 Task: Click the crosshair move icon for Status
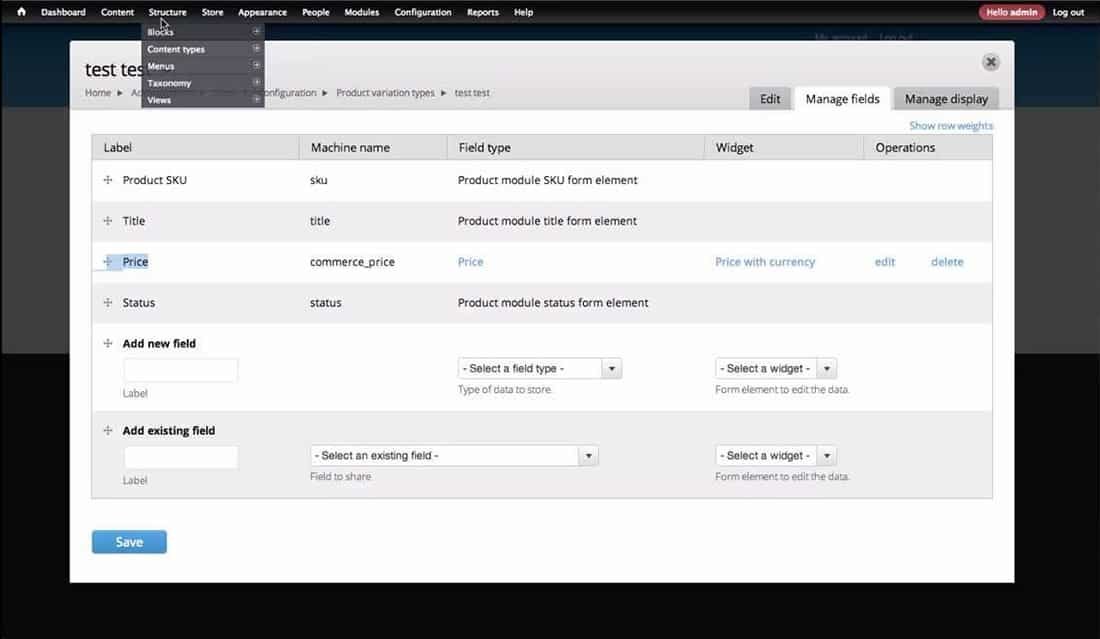pyautogui.click(x=108, y=302)
